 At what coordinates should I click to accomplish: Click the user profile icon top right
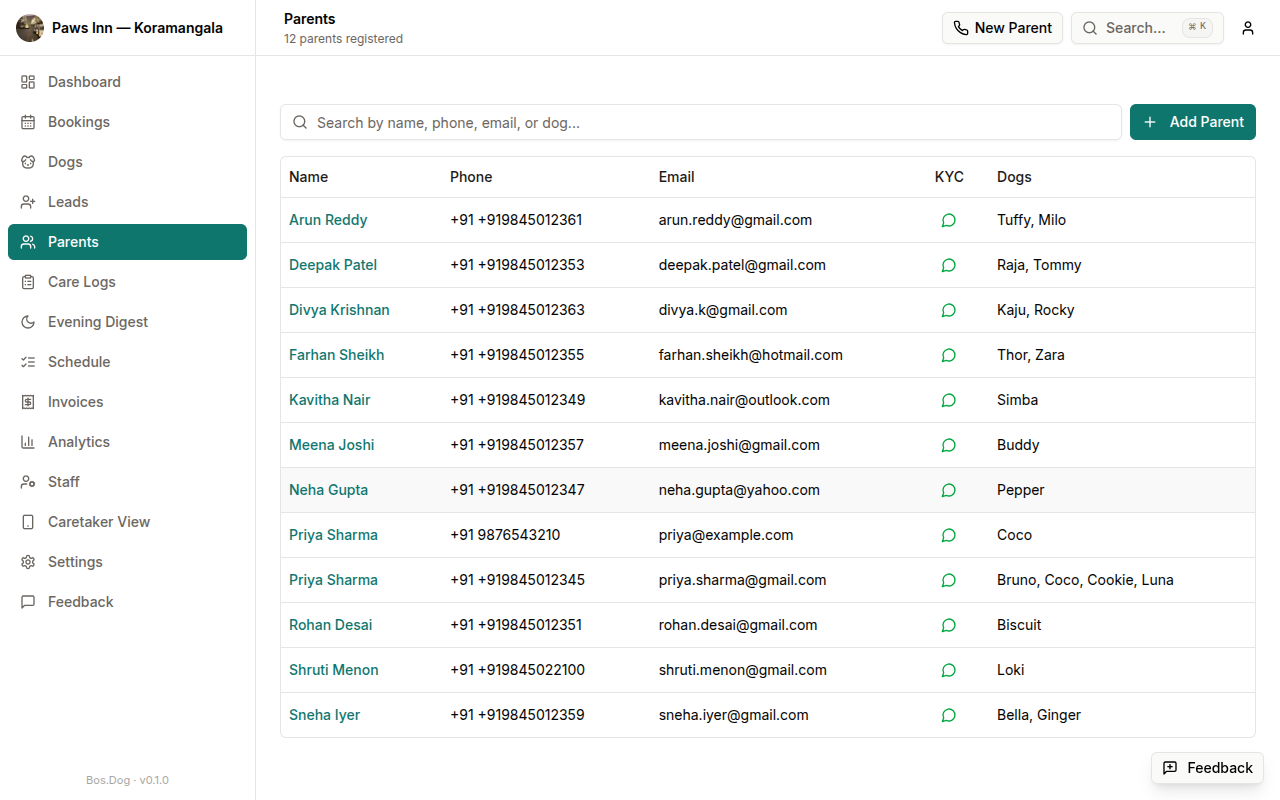1247,27
